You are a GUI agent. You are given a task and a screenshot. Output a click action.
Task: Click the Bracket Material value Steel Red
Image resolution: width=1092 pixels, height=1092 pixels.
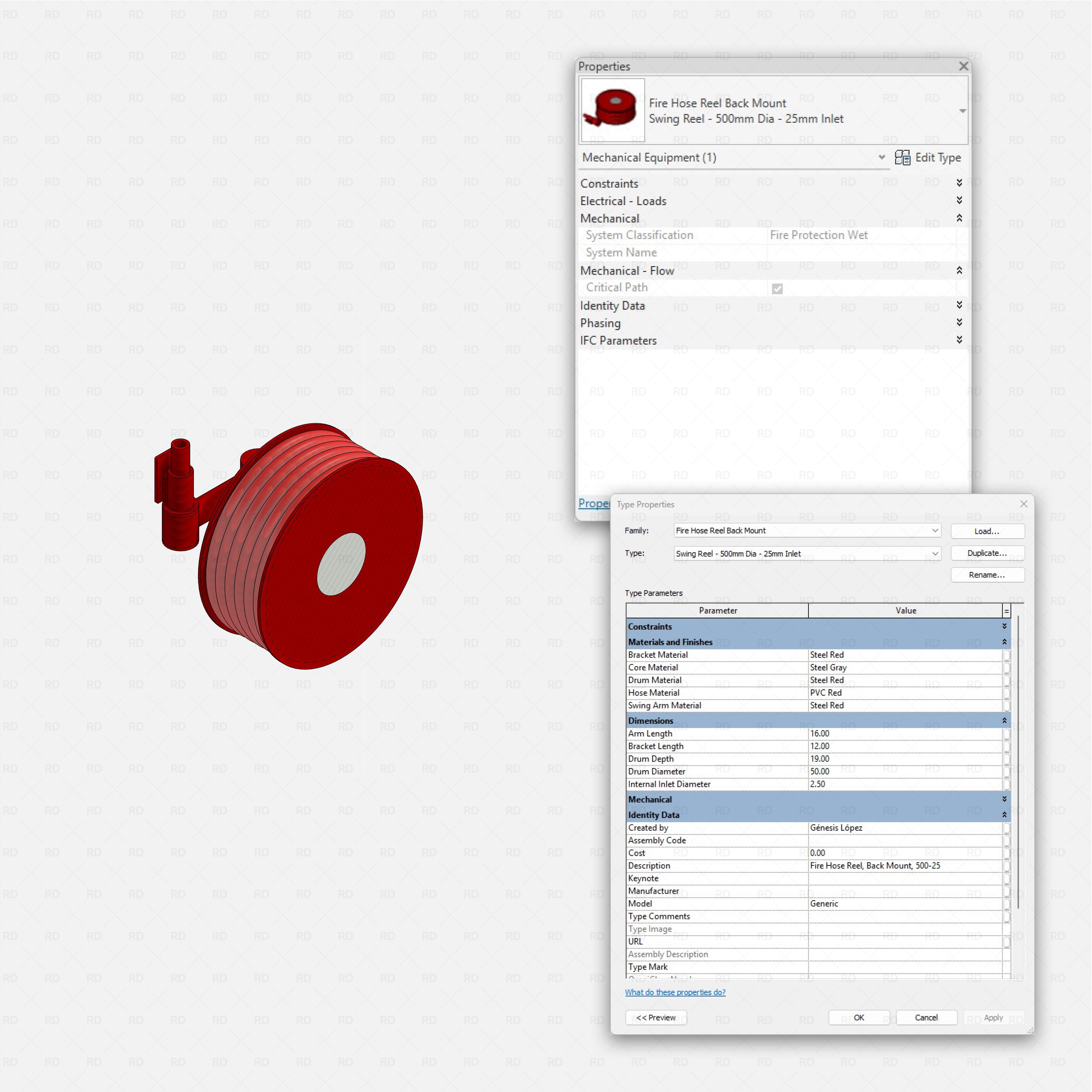tap(905, 655)
